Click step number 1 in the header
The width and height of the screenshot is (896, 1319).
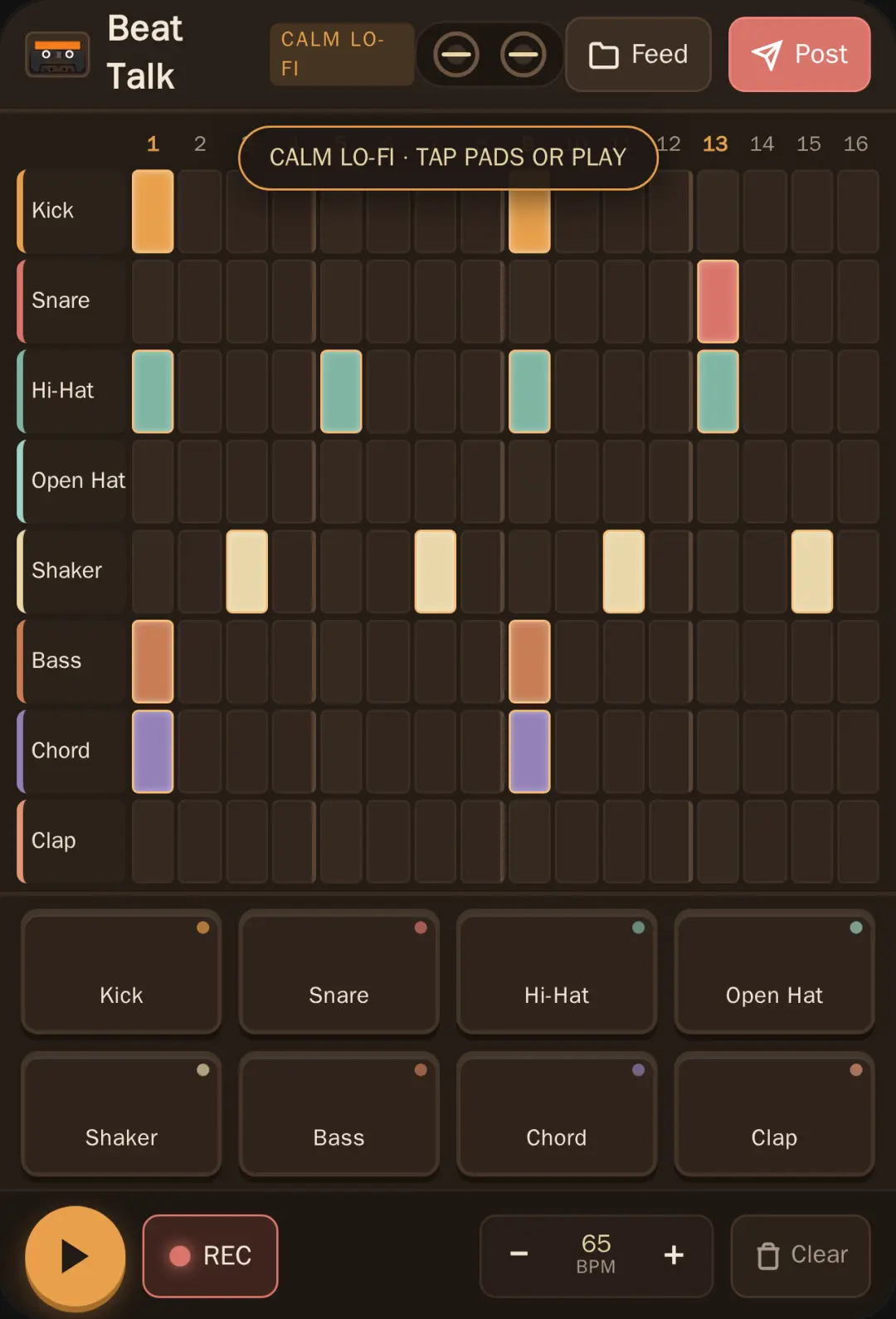pyautogui.click(x=153, y=144)
